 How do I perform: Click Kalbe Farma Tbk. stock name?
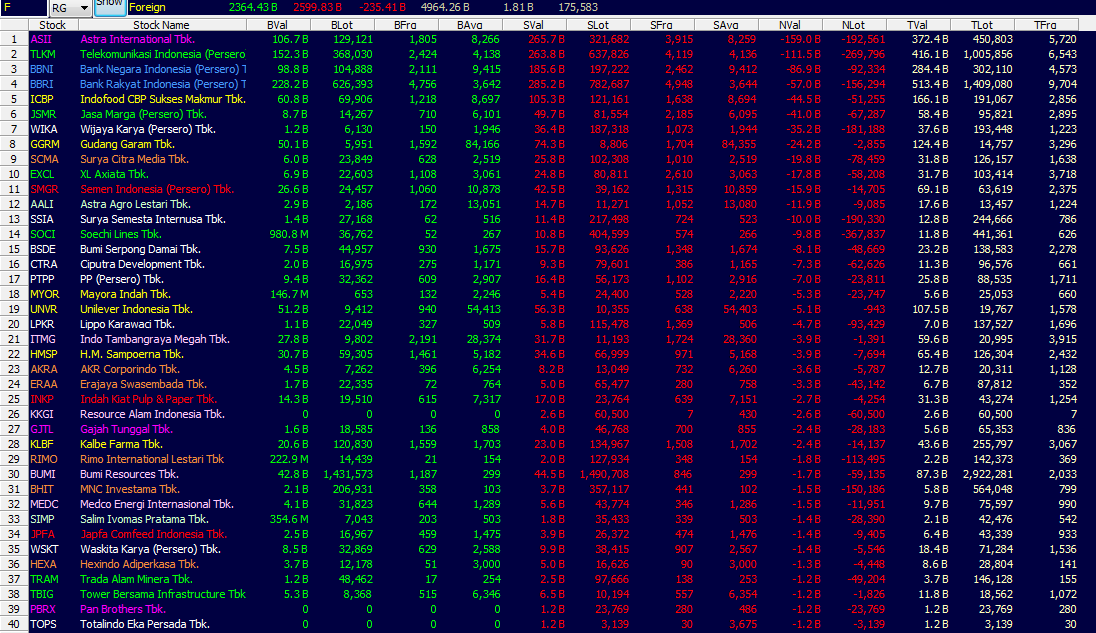(122, 444)
